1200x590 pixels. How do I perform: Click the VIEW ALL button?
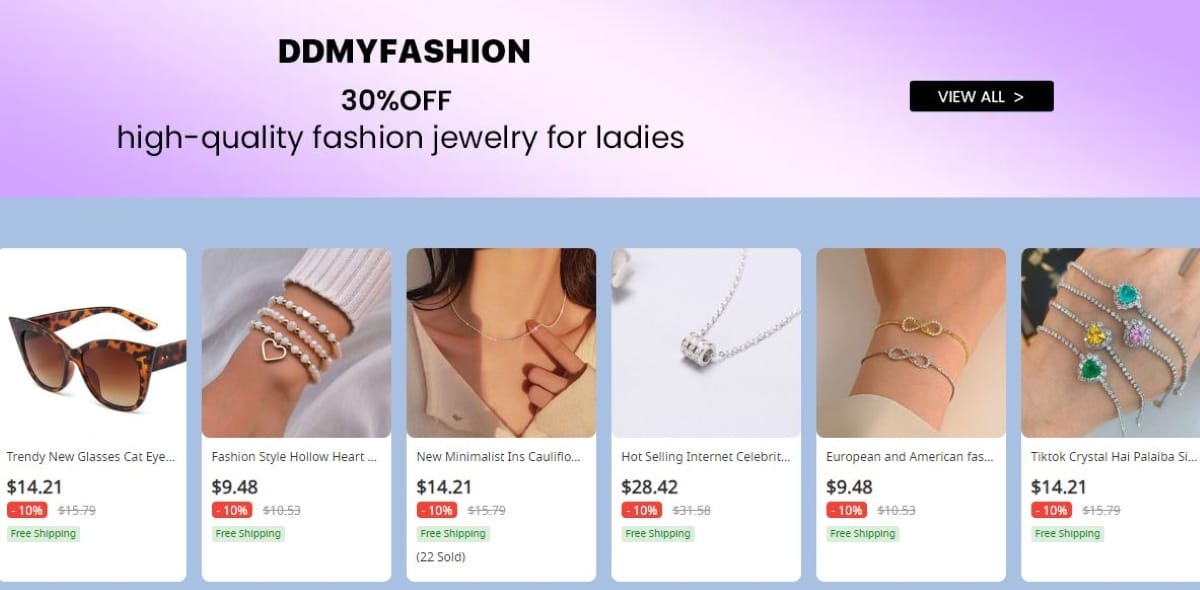click(981, 96)
